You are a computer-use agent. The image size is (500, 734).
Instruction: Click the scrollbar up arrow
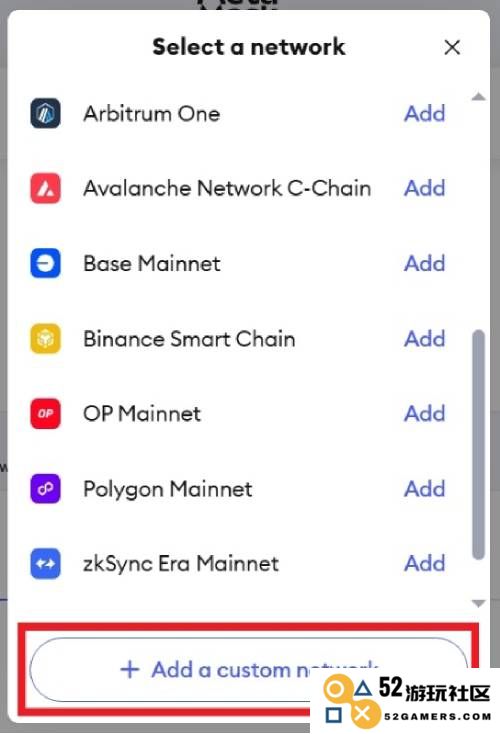click(478, 97)
